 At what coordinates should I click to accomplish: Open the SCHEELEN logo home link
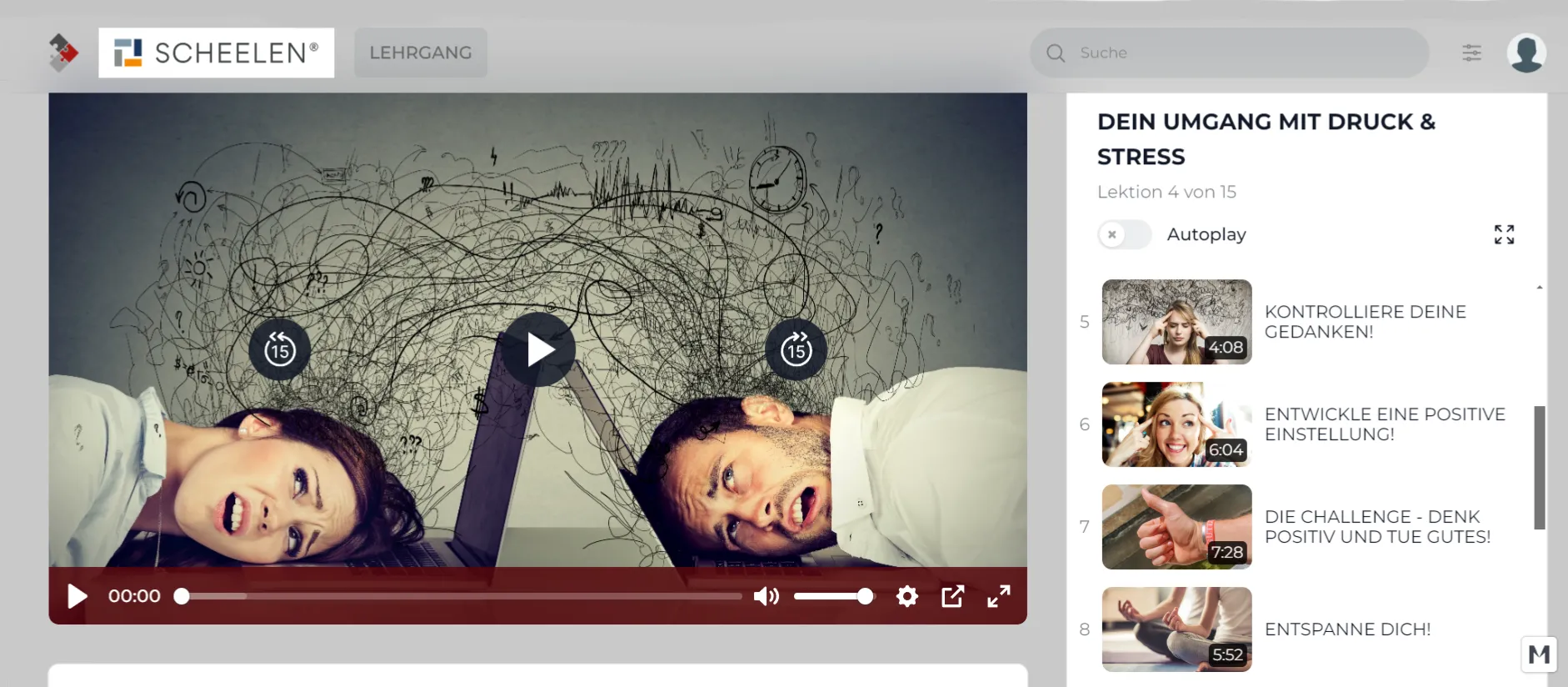tap(217, 53)
